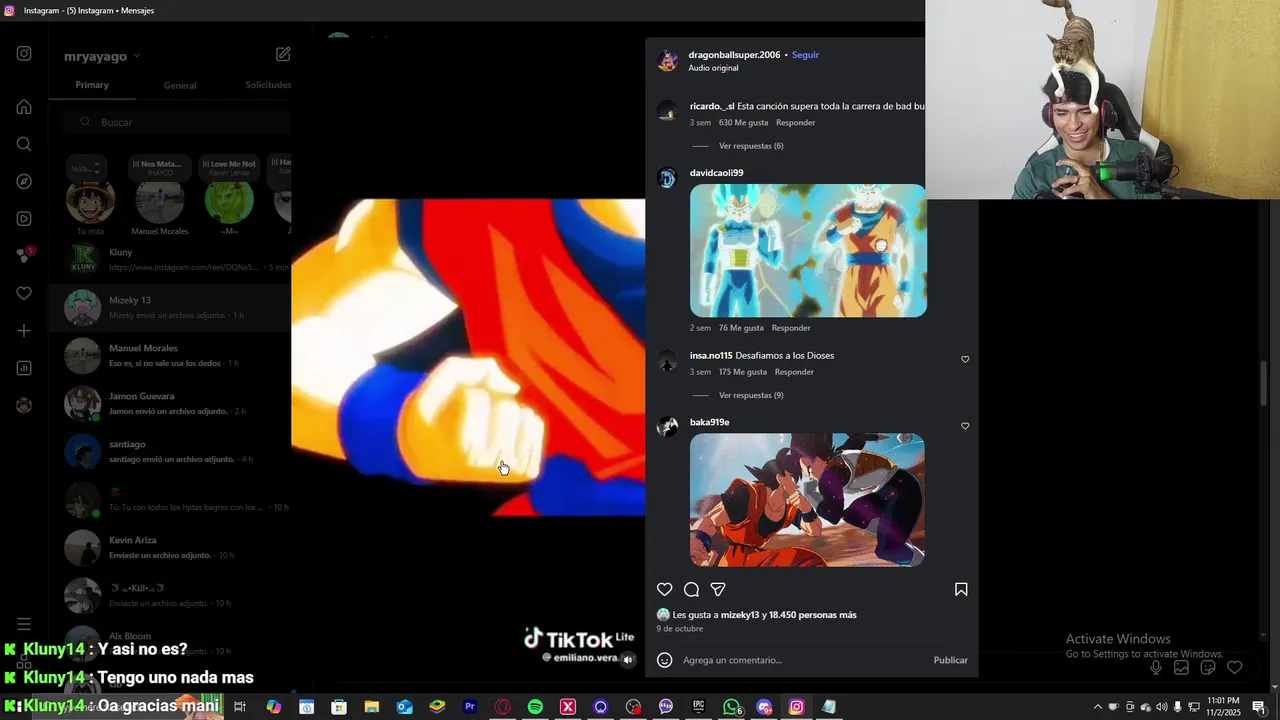Open system volume control in tray
The image size is (1280, 720).
click(x=1161, y=707)
